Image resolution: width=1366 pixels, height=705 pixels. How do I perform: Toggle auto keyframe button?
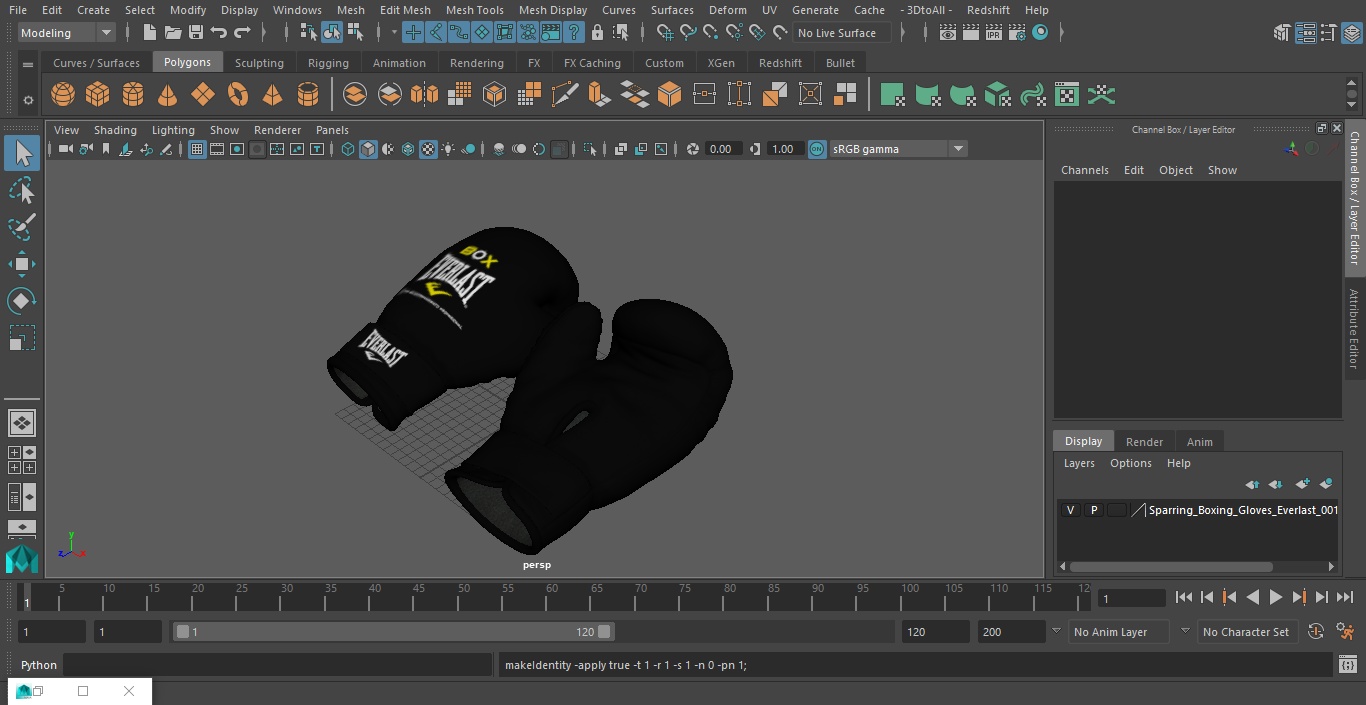click(x=1316, y=632)
